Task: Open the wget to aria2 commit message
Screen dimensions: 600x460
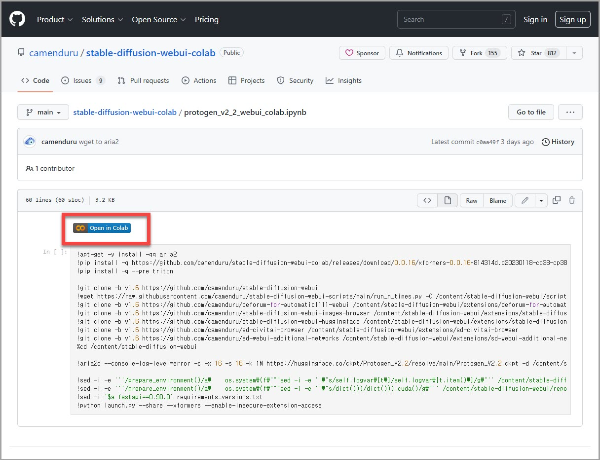Action: click(x=99, y=142)
